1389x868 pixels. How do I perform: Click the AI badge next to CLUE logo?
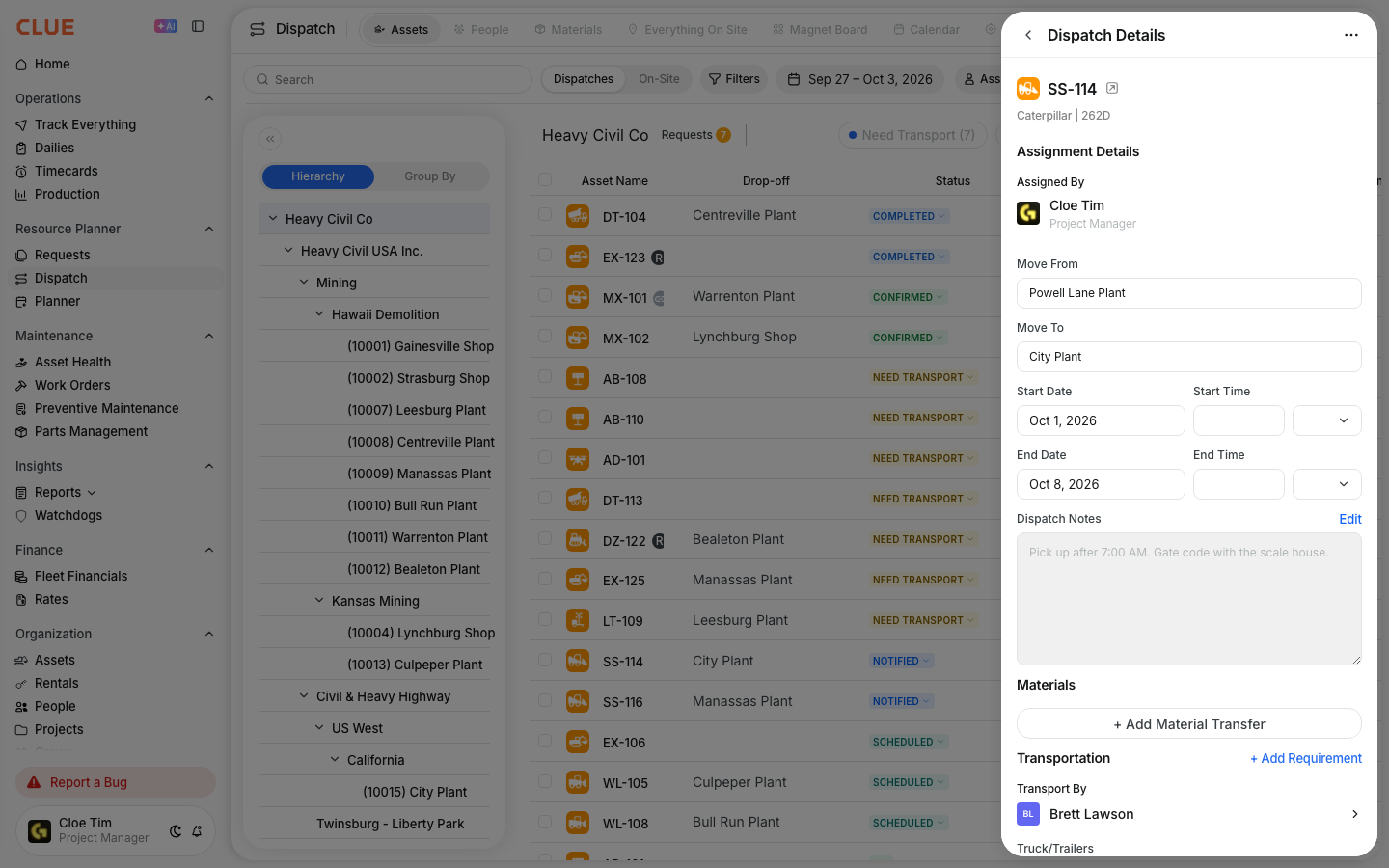click(x=166, y=26)
